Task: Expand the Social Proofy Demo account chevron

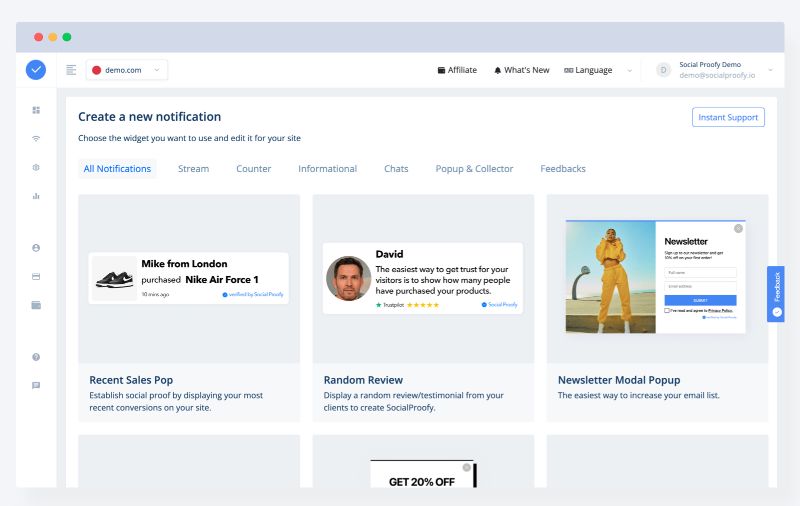Action: pos(770,70)
